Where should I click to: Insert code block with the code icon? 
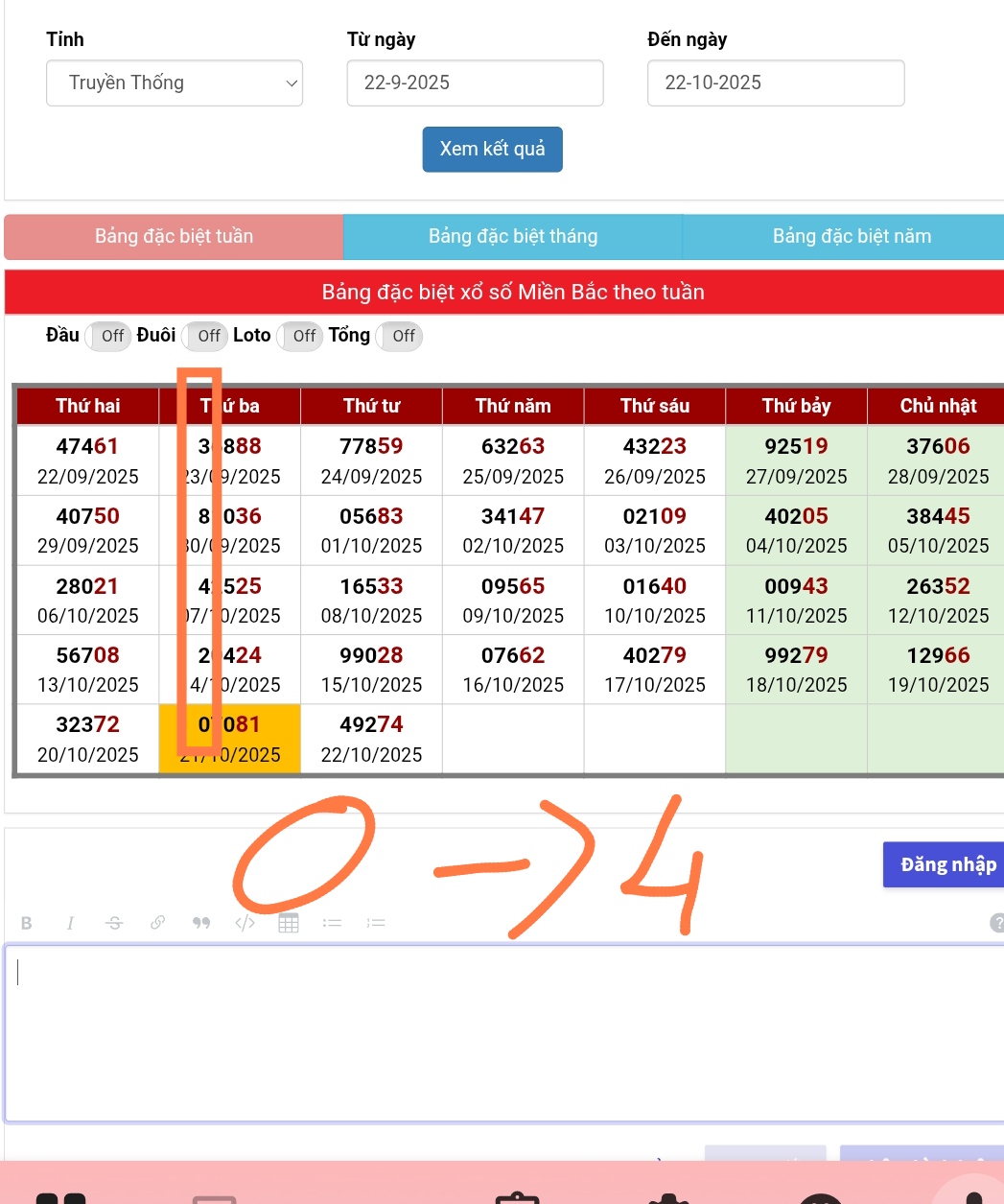(245, 923)
